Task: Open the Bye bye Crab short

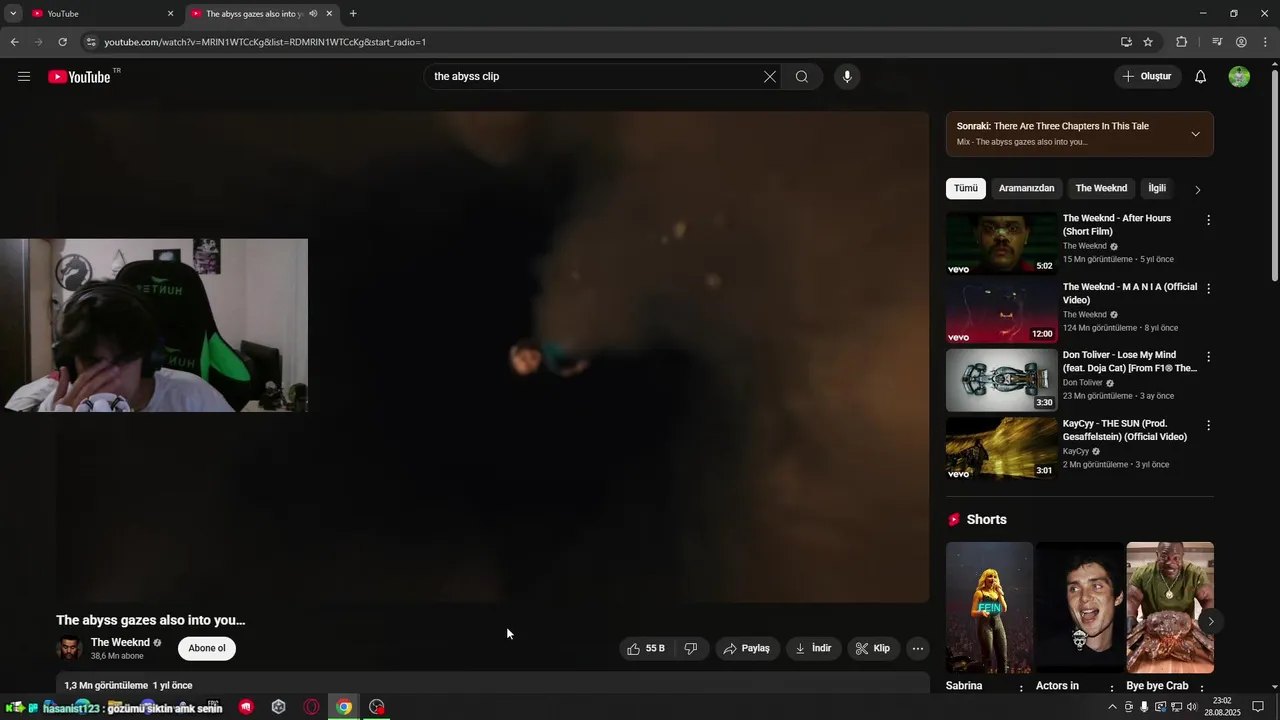Action: pos(1170,608)
